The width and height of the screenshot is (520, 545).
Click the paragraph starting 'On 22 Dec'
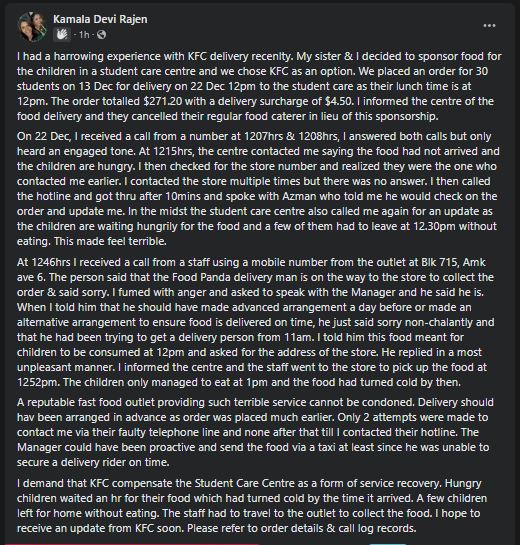pos(258,189)
